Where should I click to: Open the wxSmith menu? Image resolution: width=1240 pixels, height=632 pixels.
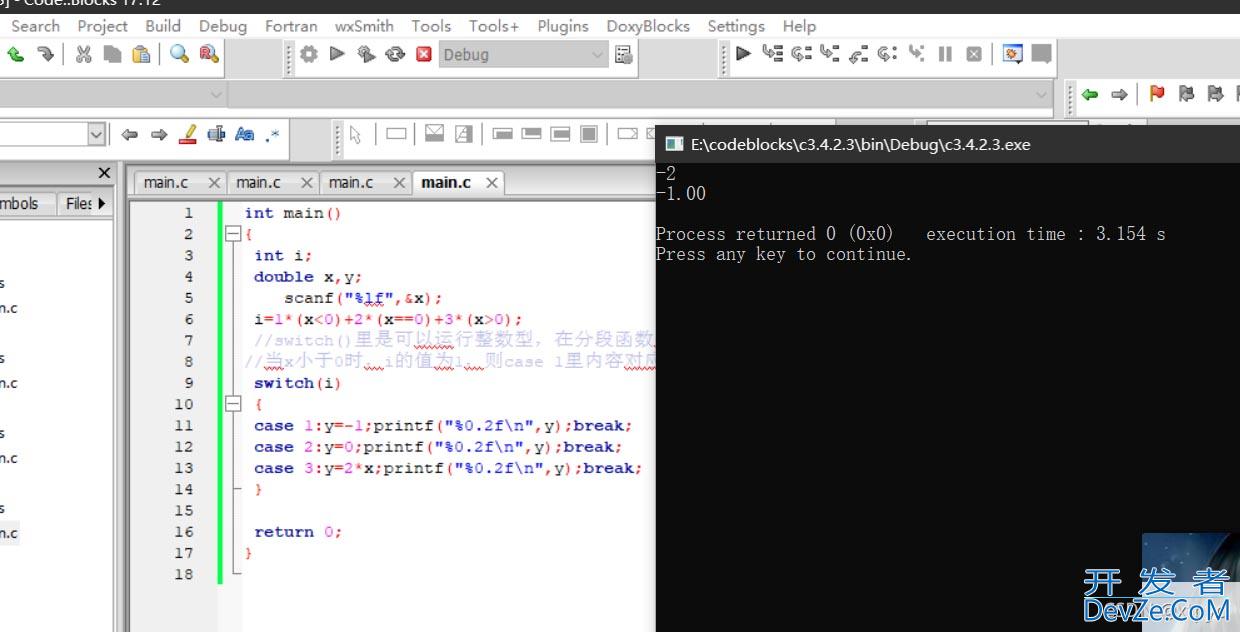click(x=364, y=26)
